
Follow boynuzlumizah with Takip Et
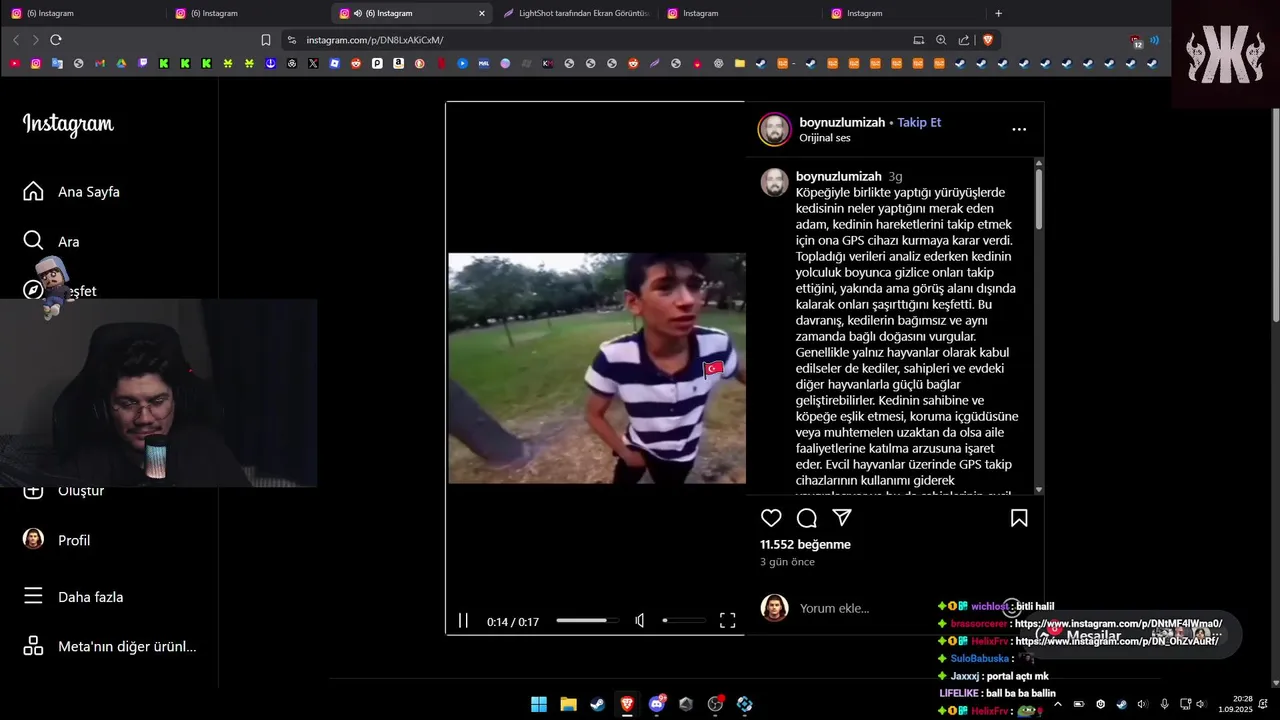click(x=919, y=122)
